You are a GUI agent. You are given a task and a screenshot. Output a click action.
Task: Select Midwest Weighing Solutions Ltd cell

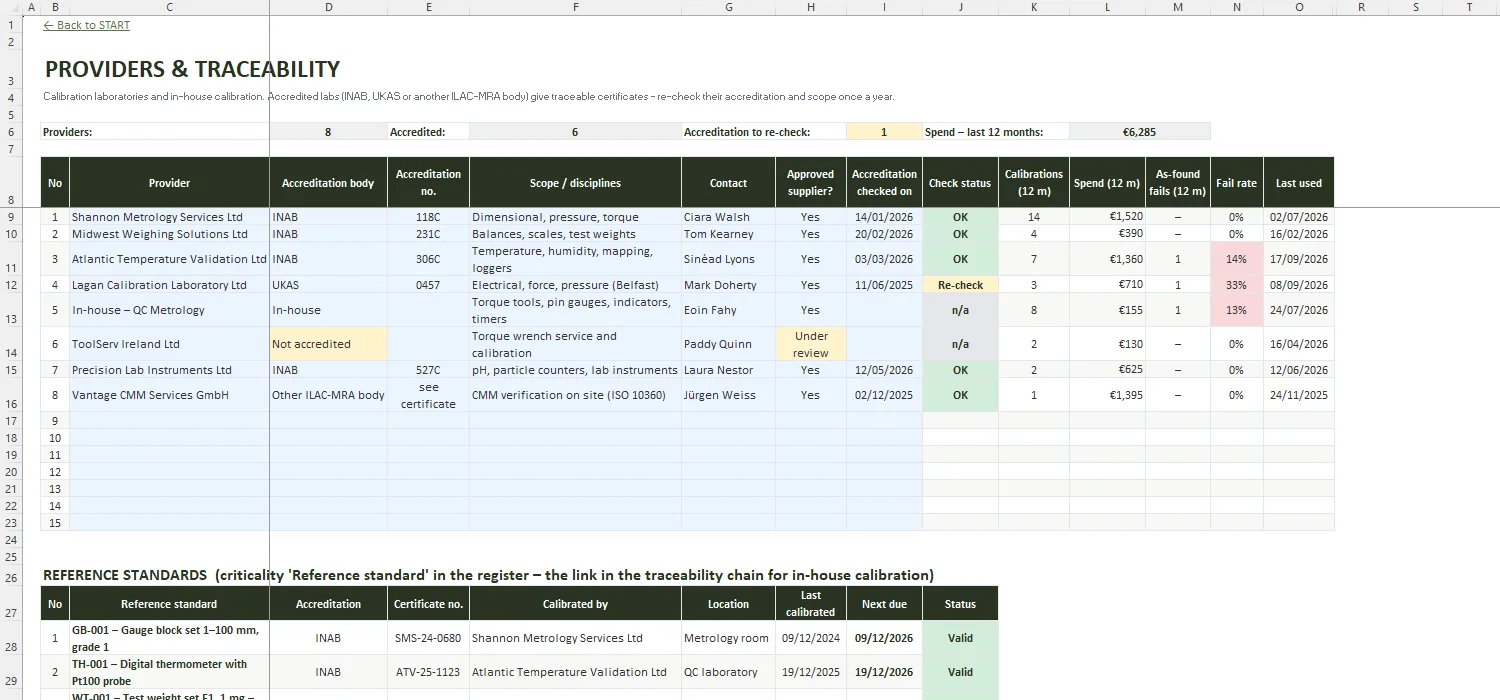click(x=169, y=234)
